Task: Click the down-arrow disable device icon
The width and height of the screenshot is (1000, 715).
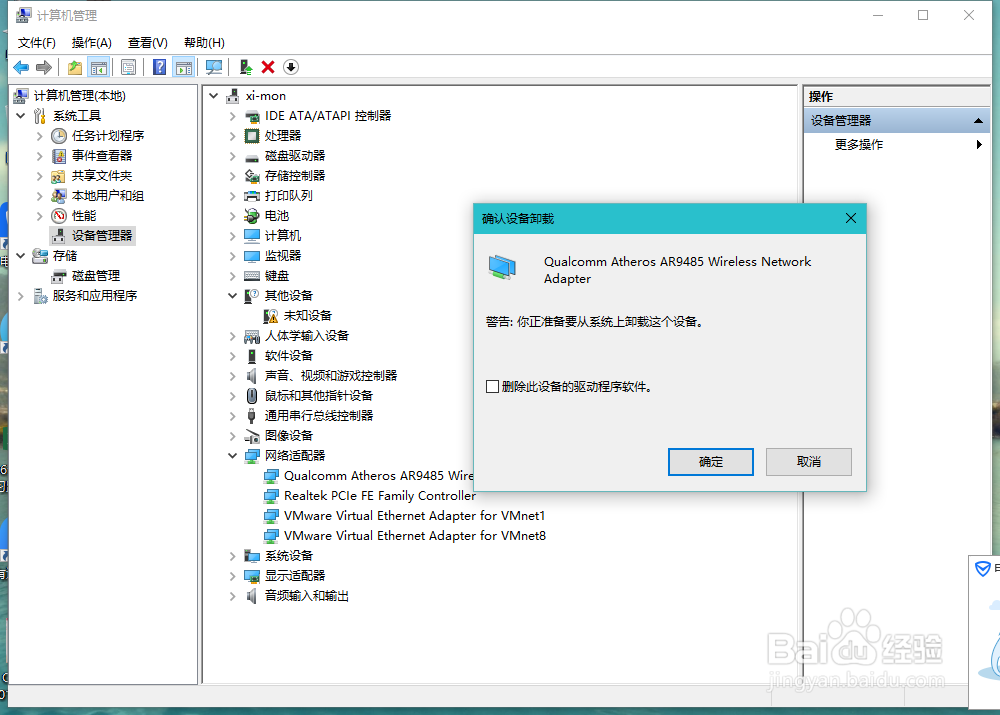Action: point(291,67)
